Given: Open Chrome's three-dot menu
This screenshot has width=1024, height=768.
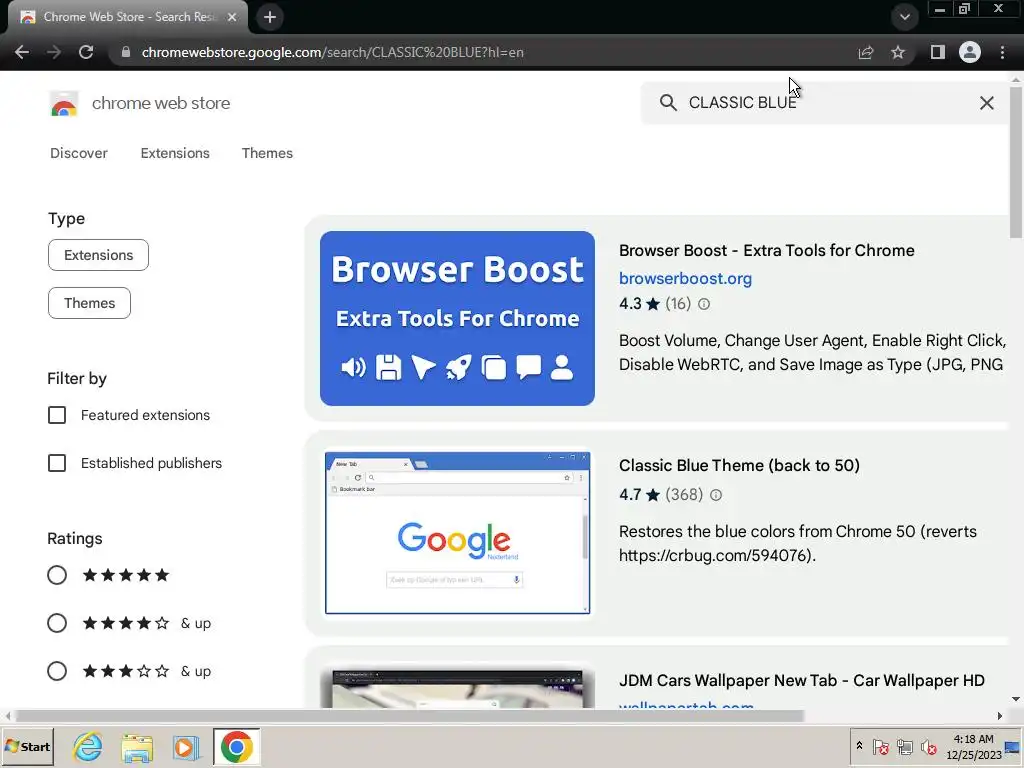Looking at the screenshot, I should click(x=1002, y=52).
